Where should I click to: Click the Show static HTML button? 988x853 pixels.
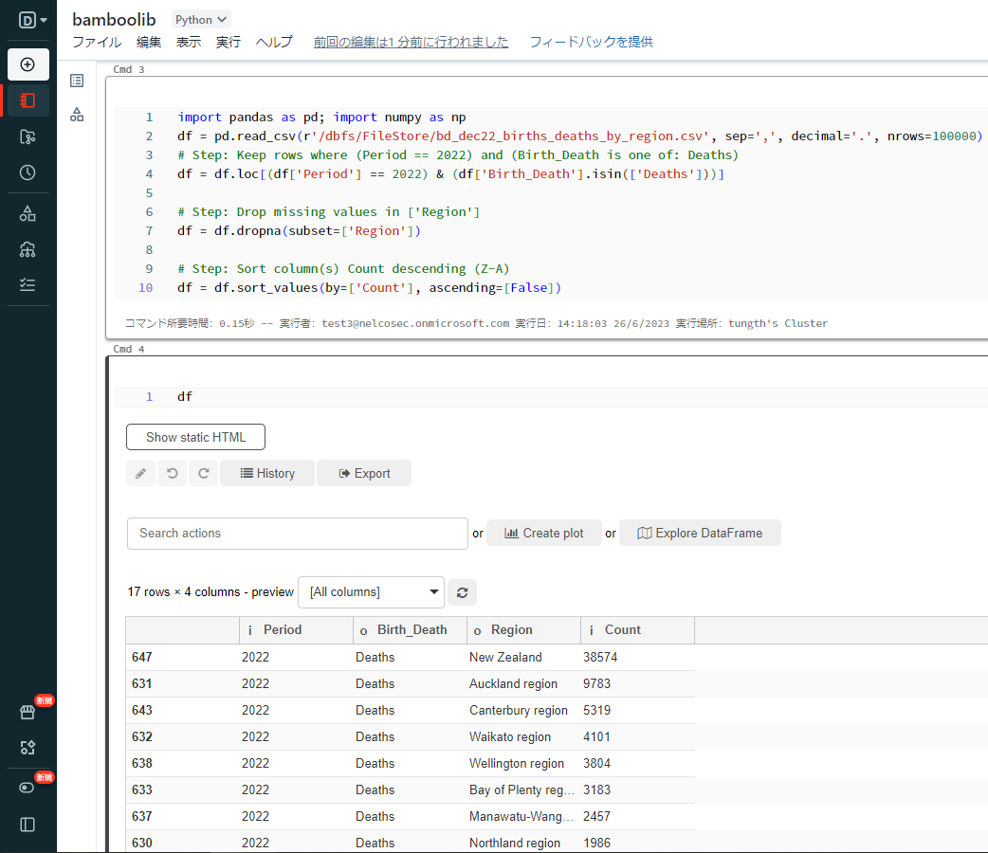point(195,437)
